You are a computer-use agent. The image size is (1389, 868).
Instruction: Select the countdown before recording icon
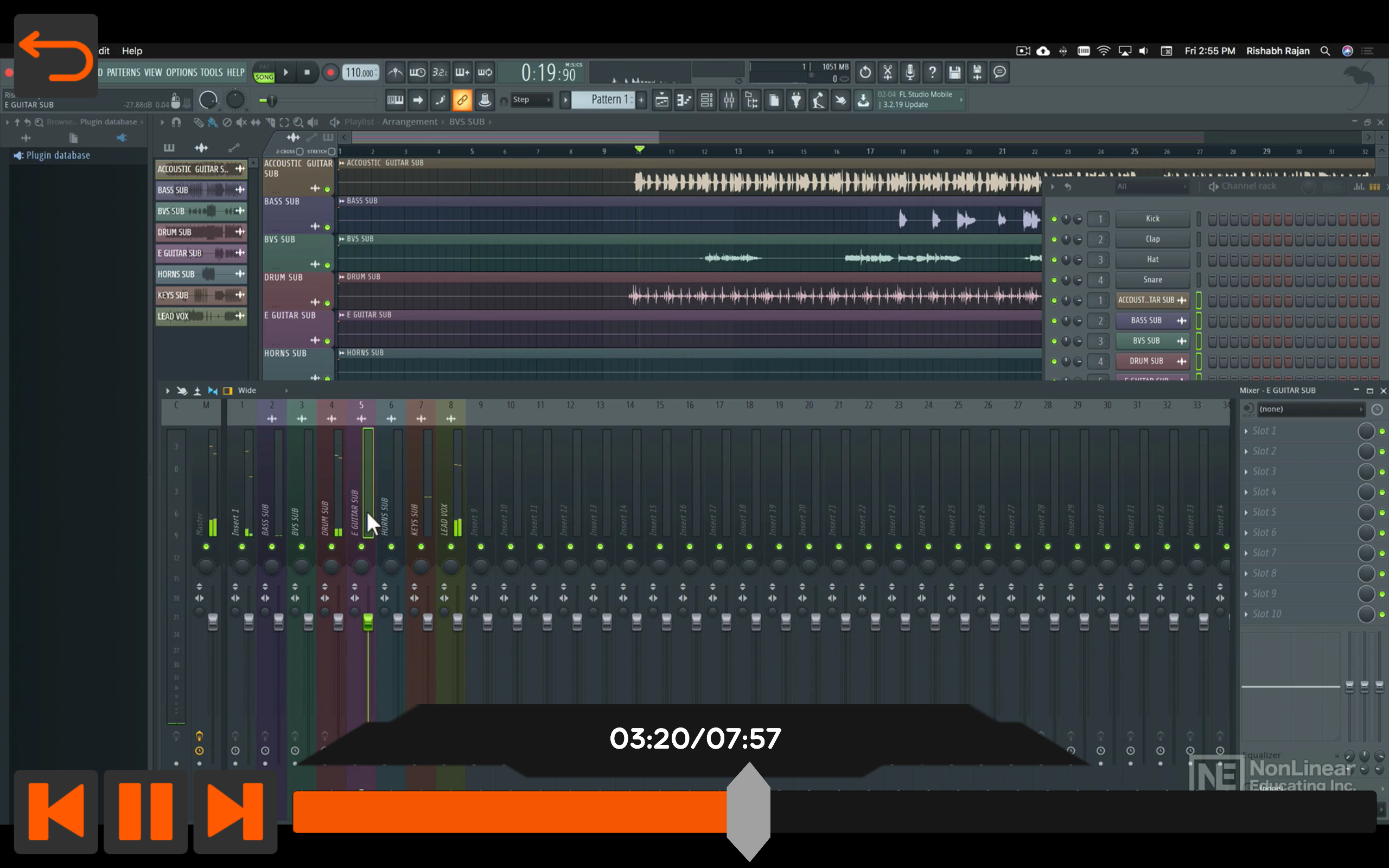coord(439,72)
